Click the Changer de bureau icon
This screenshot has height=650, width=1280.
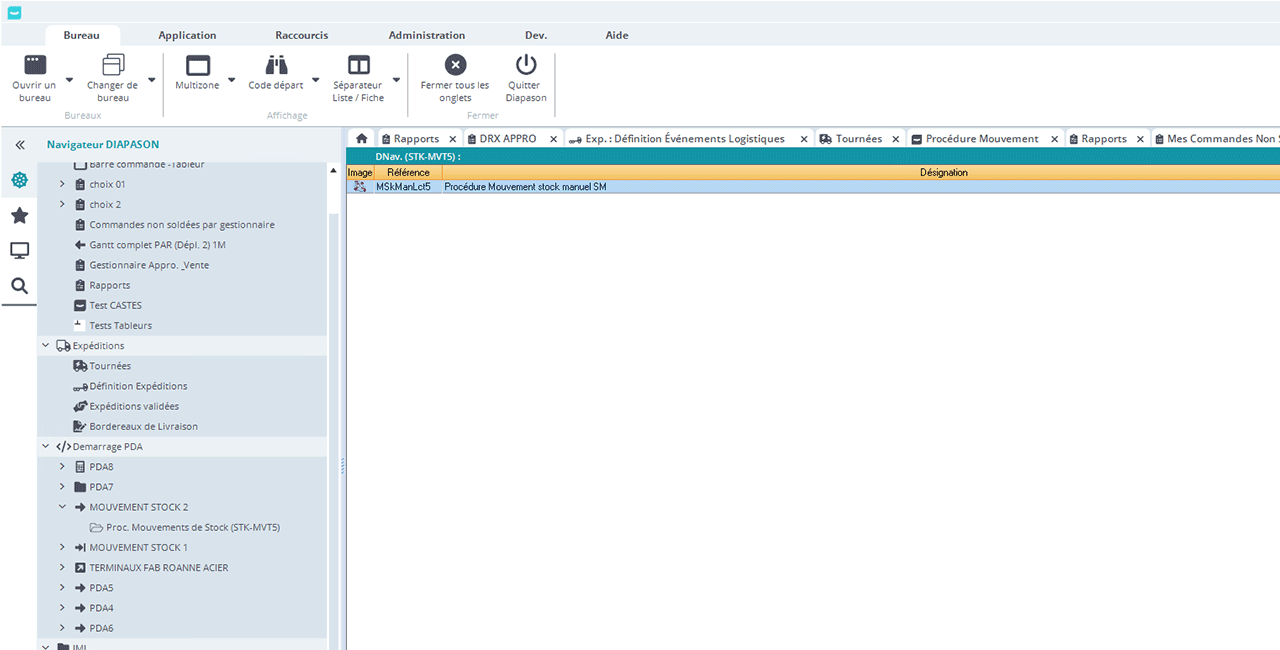tap(113, 65)
